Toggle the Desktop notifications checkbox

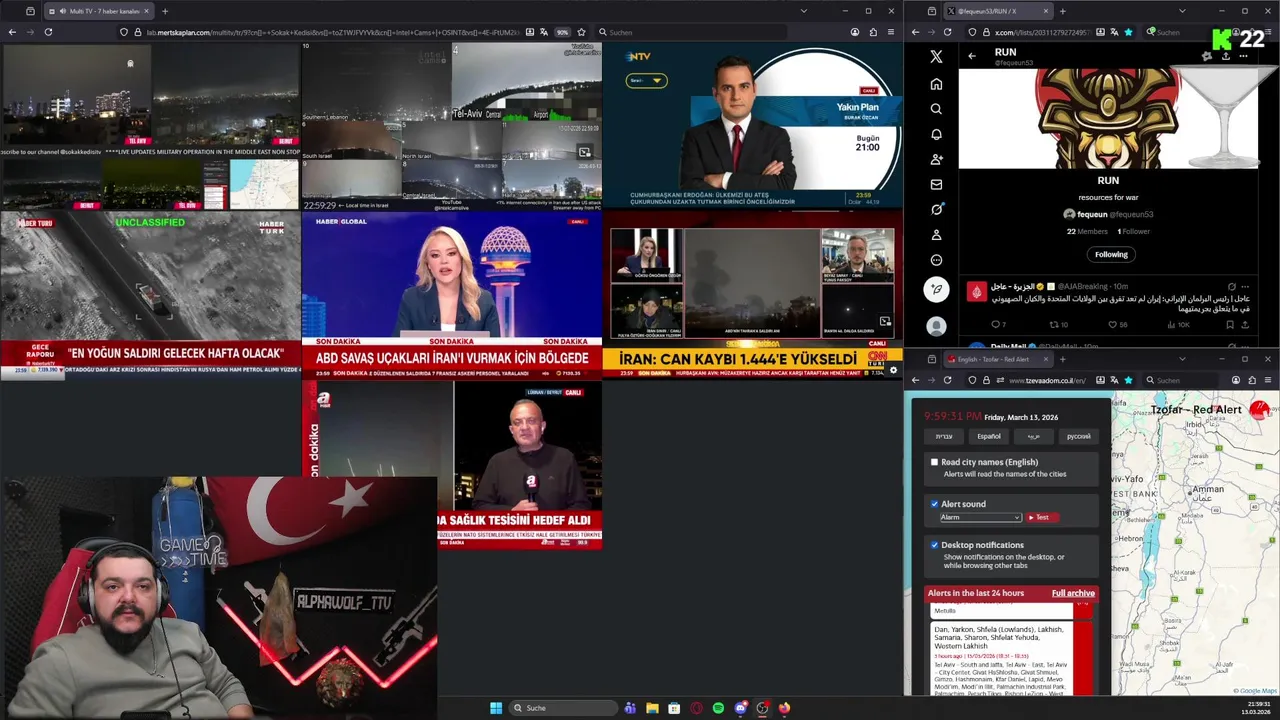pos(935,545)
